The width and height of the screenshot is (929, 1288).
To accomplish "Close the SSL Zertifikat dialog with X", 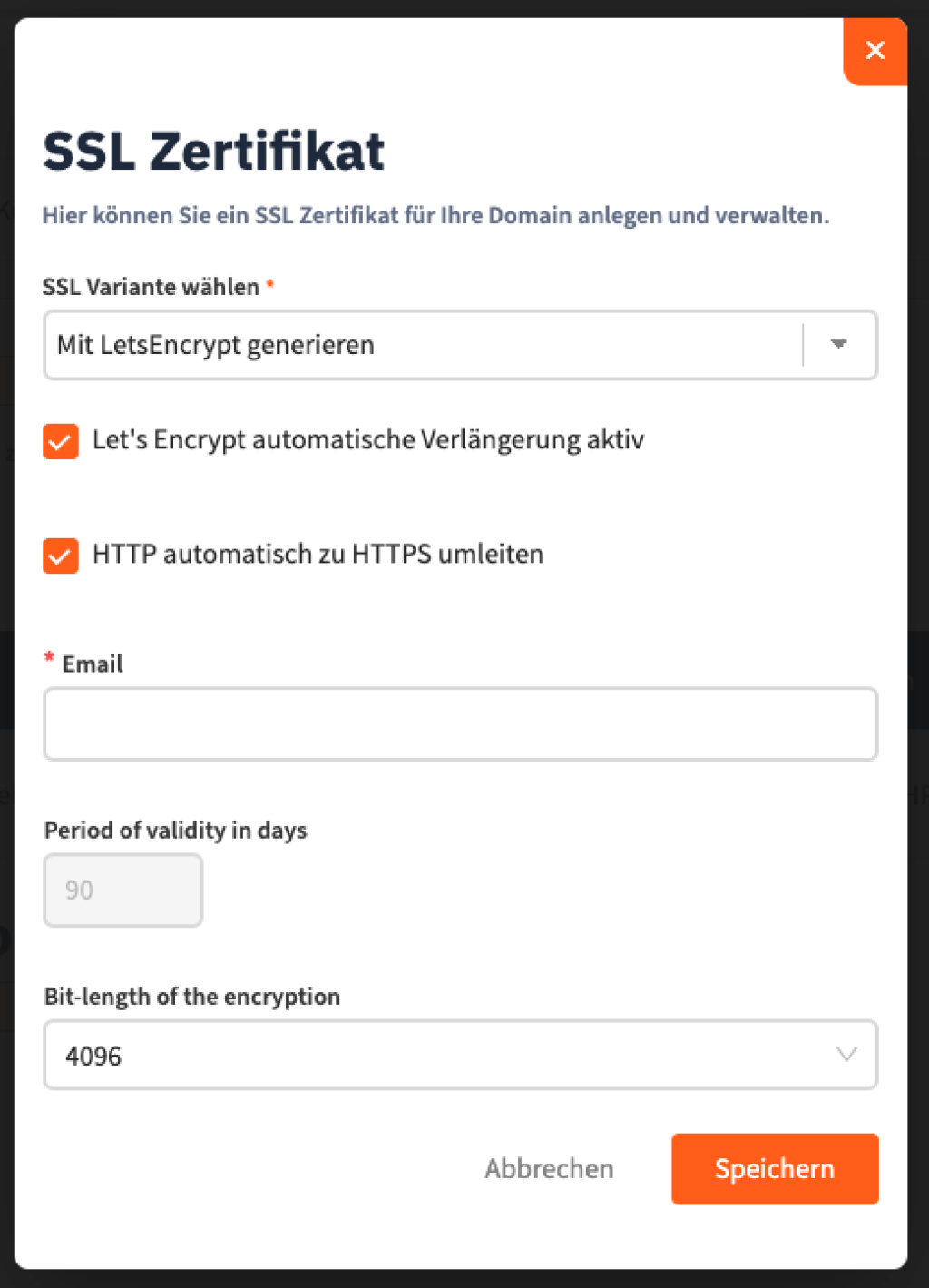I will click(x=875, y=50).
